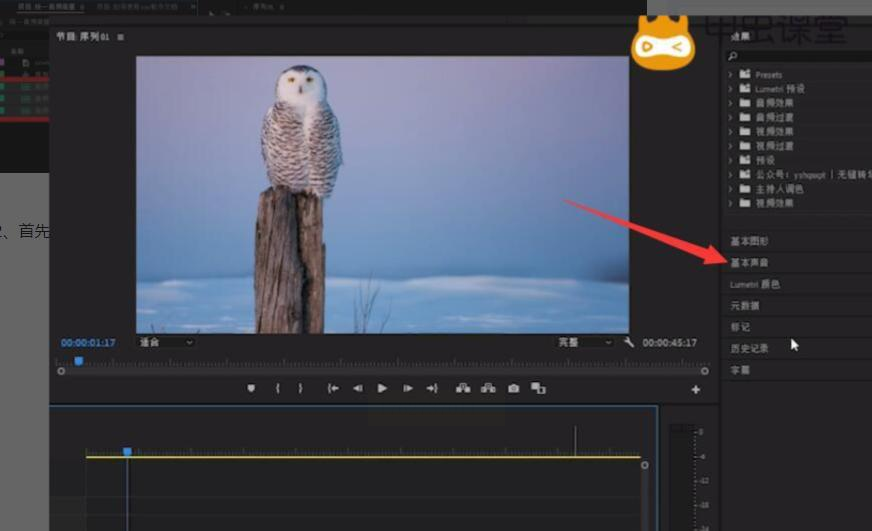Screen dimensions: 872x531
Task: Open the 完整 playback resolution dropdown
Action: coord(585,342)
